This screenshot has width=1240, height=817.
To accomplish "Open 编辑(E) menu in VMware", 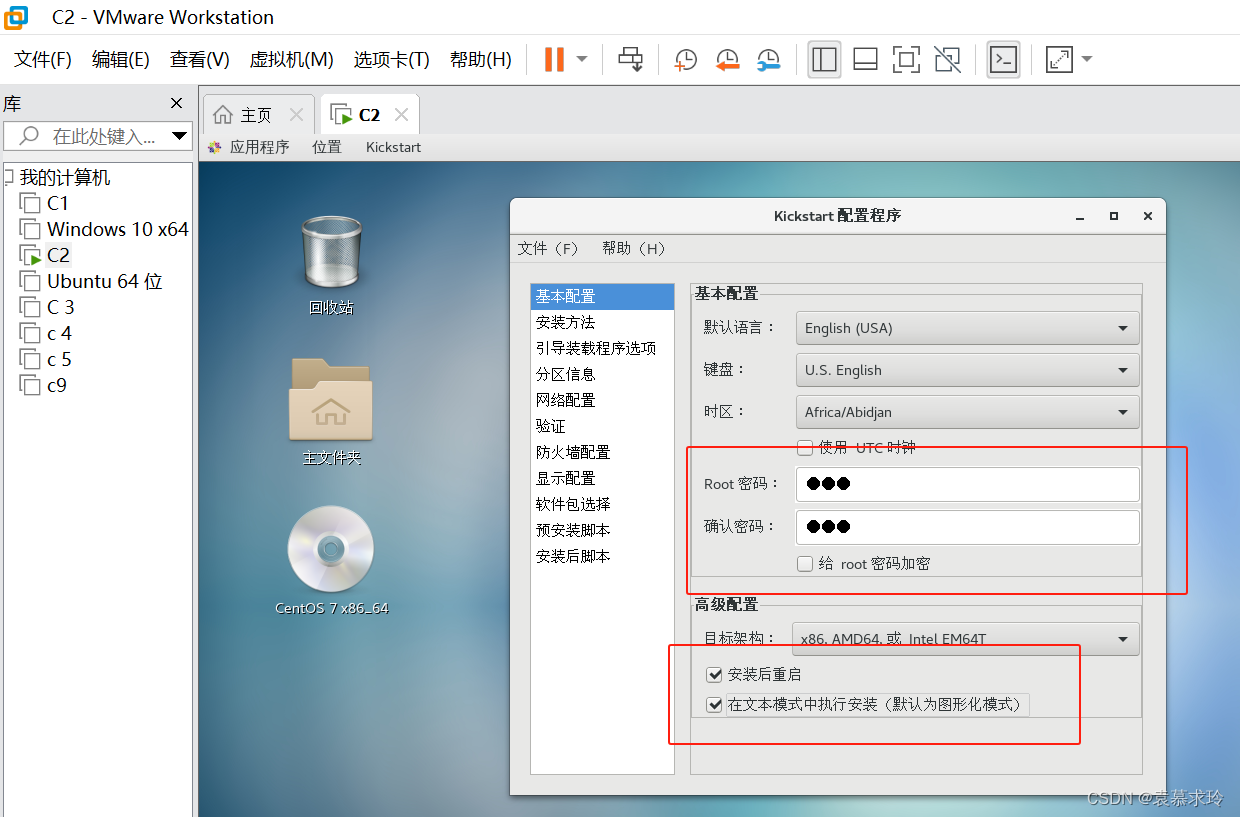I will 121,60.
